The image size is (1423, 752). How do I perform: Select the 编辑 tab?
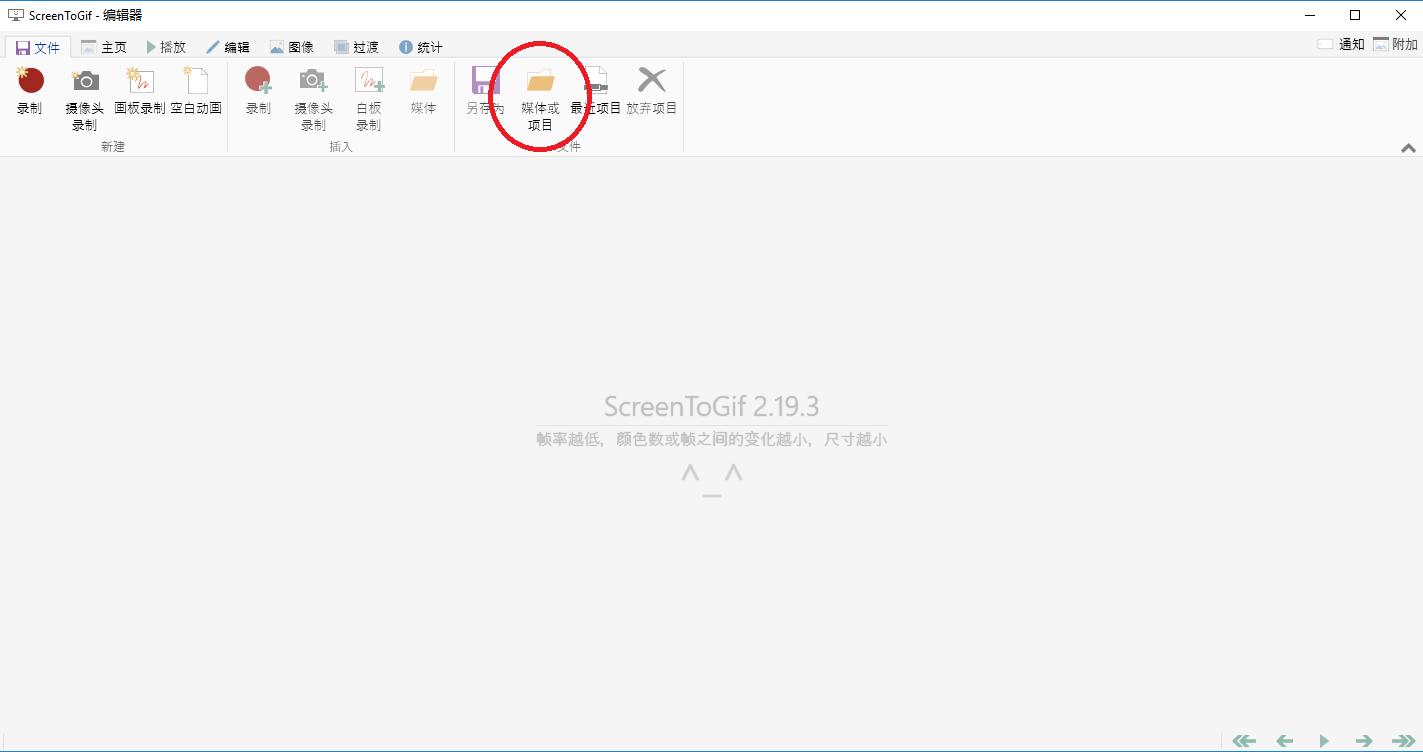[228, 47]
